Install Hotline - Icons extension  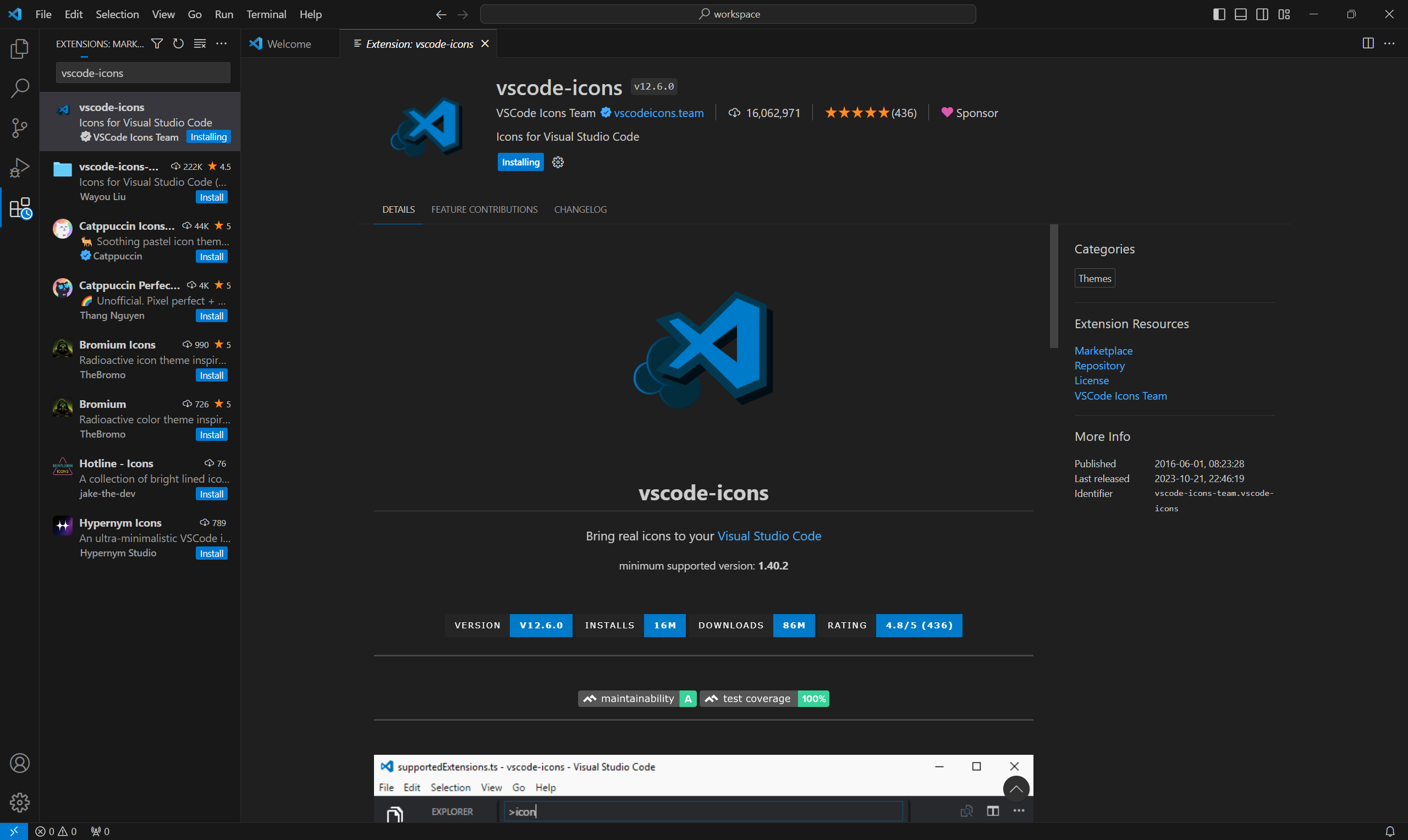[212, 494]
